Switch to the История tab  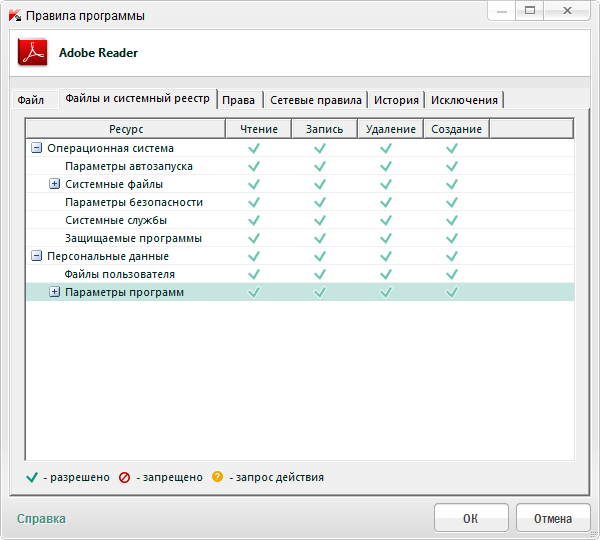pos(396,100)
